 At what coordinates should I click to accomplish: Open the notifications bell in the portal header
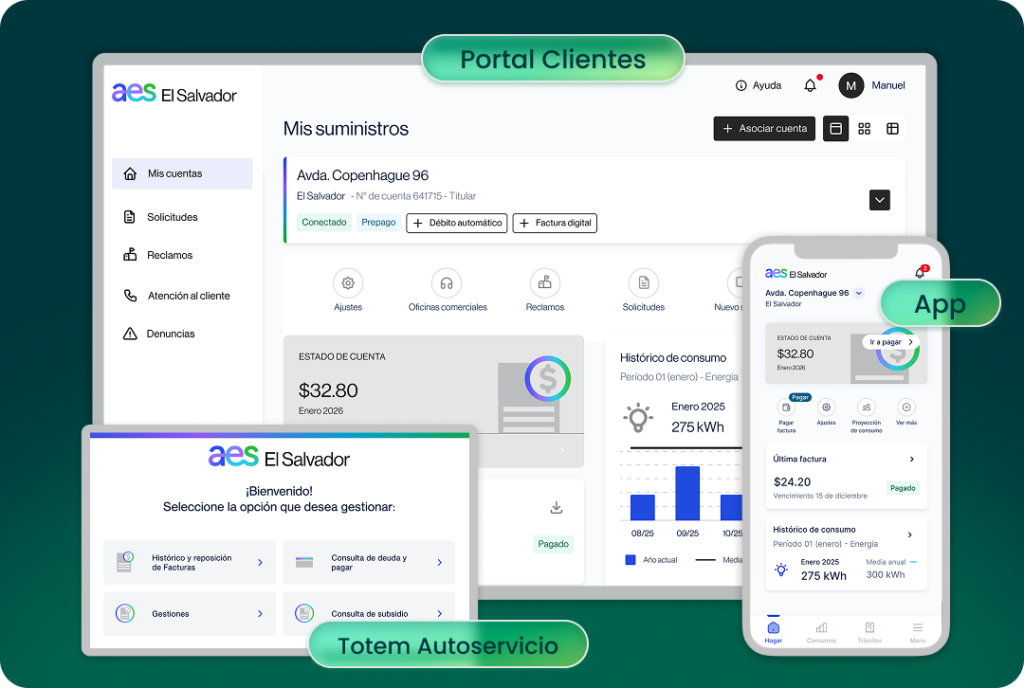pos(810,86)
